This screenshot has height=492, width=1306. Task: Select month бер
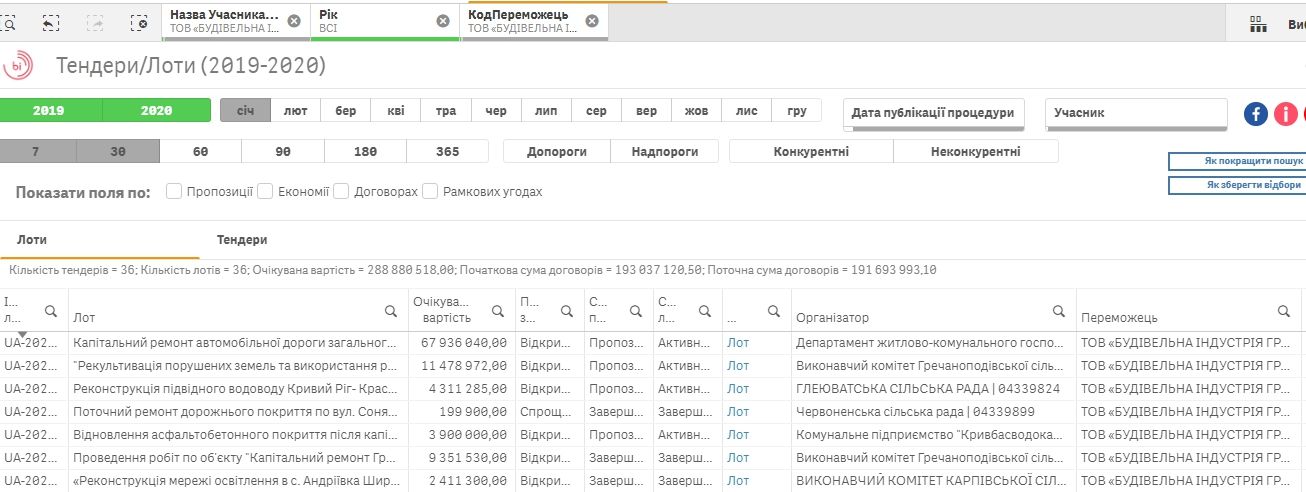click(x=346, y=110)
